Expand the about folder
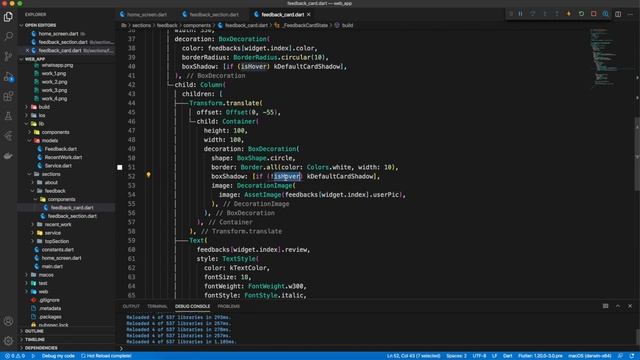The width and height of the screenshot is (640, 360). (51, 182)
